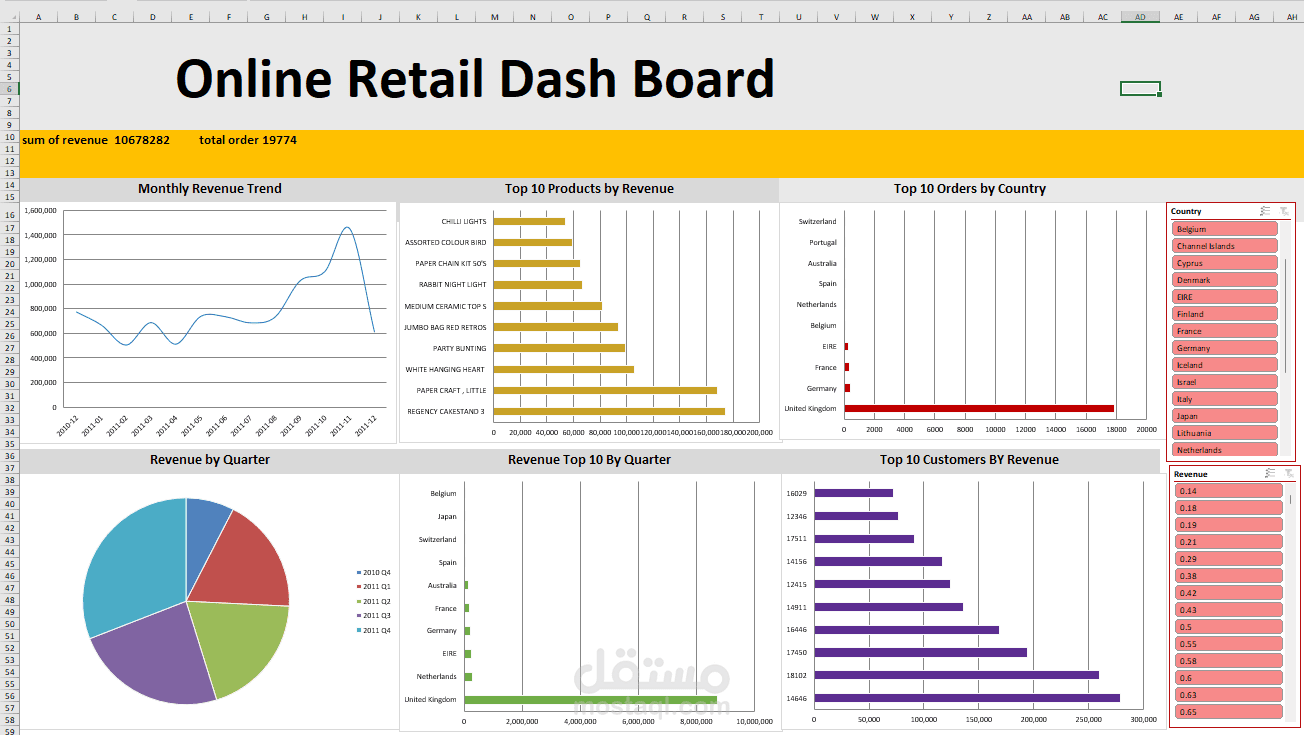Click the 2011 Q1 pie legend entry

(x=374, y=587)
